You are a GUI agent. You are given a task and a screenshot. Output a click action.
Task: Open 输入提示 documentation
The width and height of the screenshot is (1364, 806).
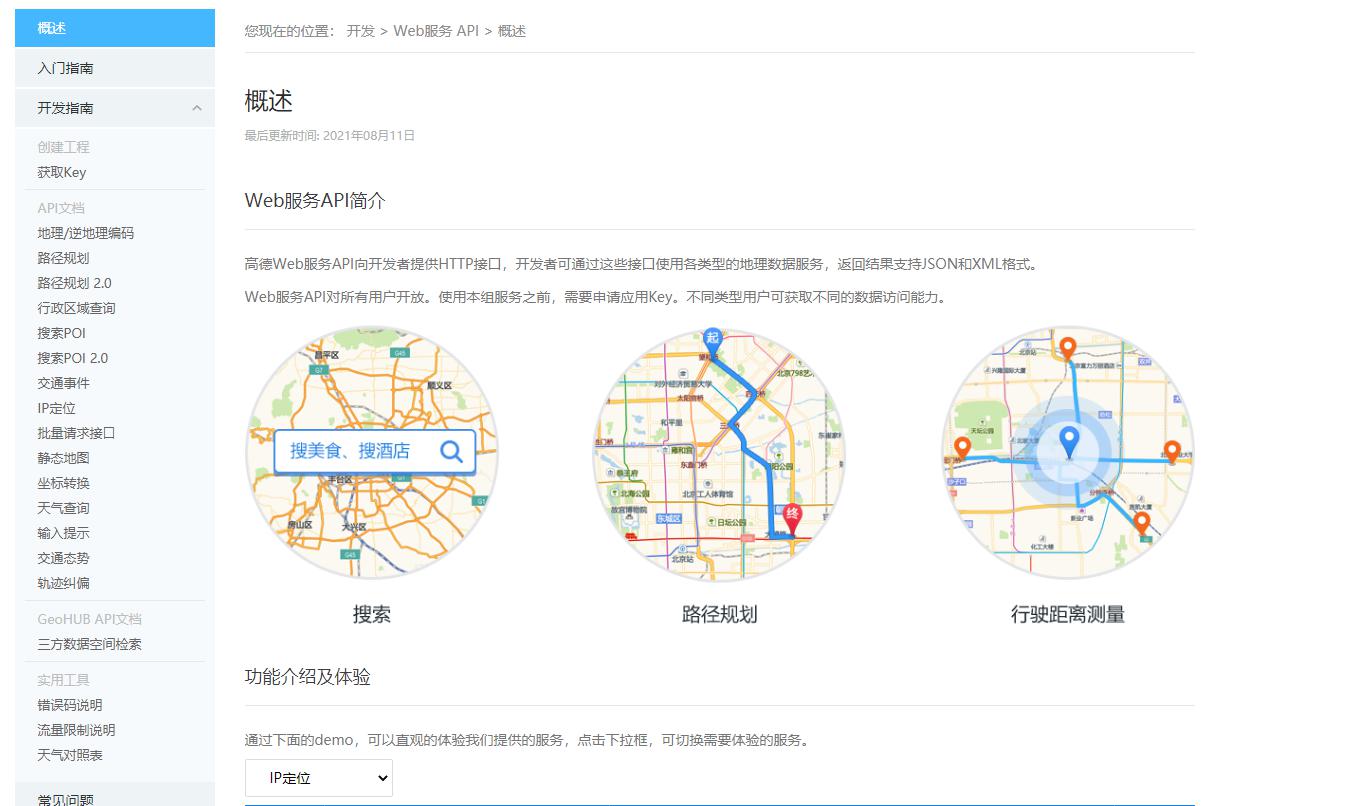click(x=63, y=533)
